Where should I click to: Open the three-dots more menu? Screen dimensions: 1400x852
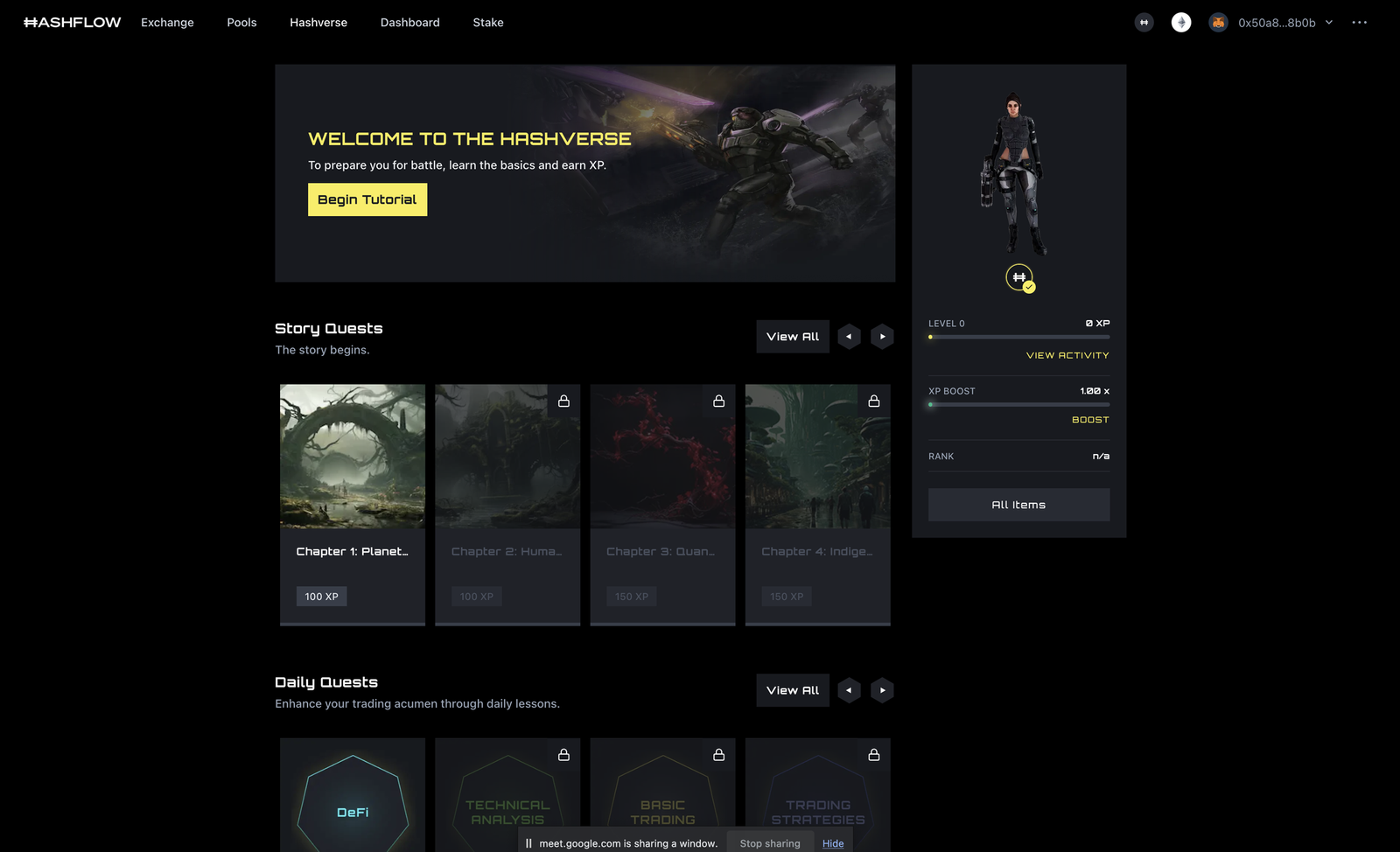[1359, 23]
